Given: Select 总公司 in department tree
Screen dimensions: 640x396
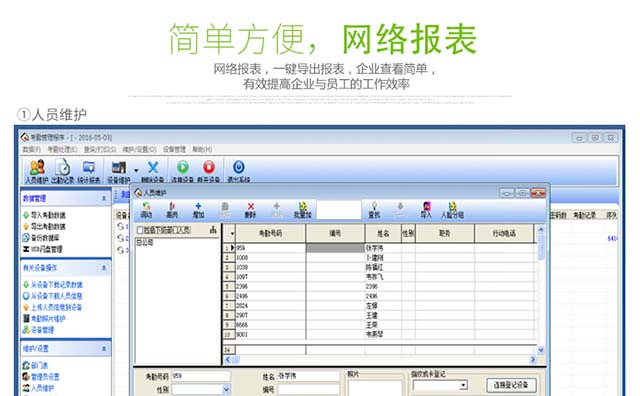Looking at the screenshot, I should click(x=144, y=242).
